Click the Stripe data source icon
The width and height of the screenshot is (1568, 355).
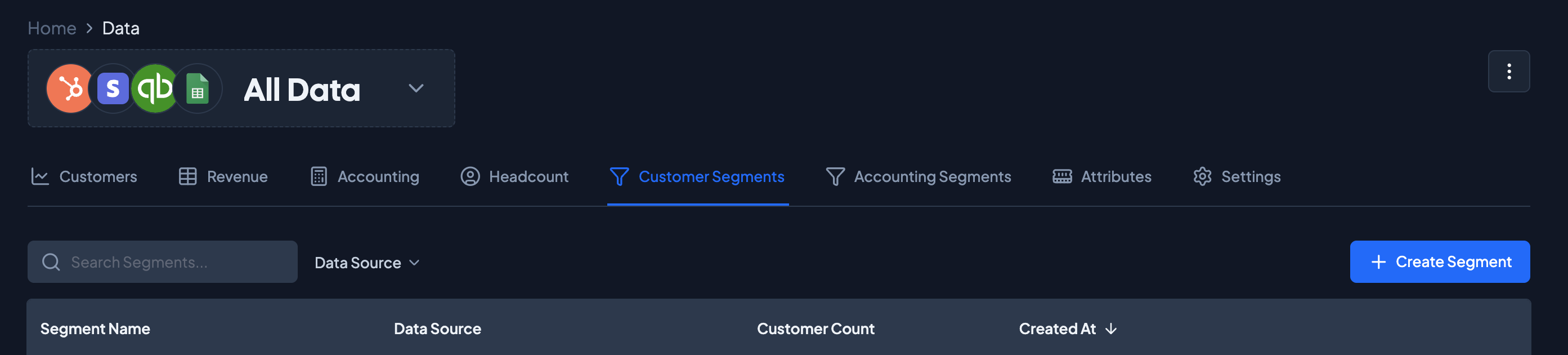click(x=113, y=89)
